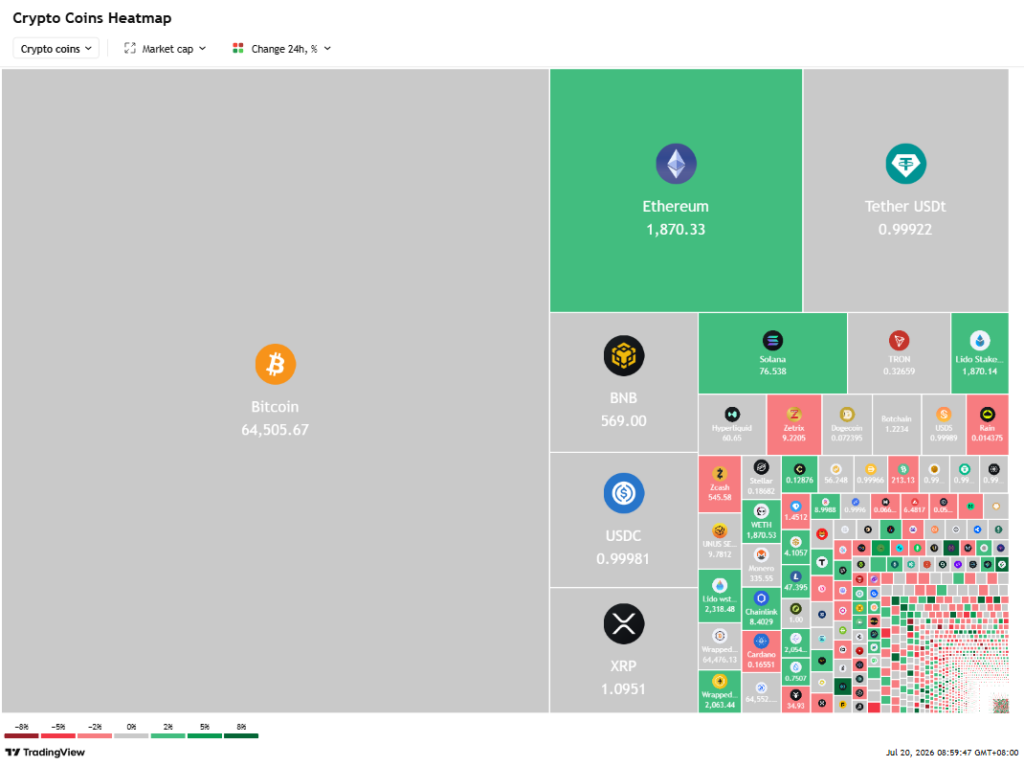
Task: Select the Zetrix coin icon
Action: [794, 414]
